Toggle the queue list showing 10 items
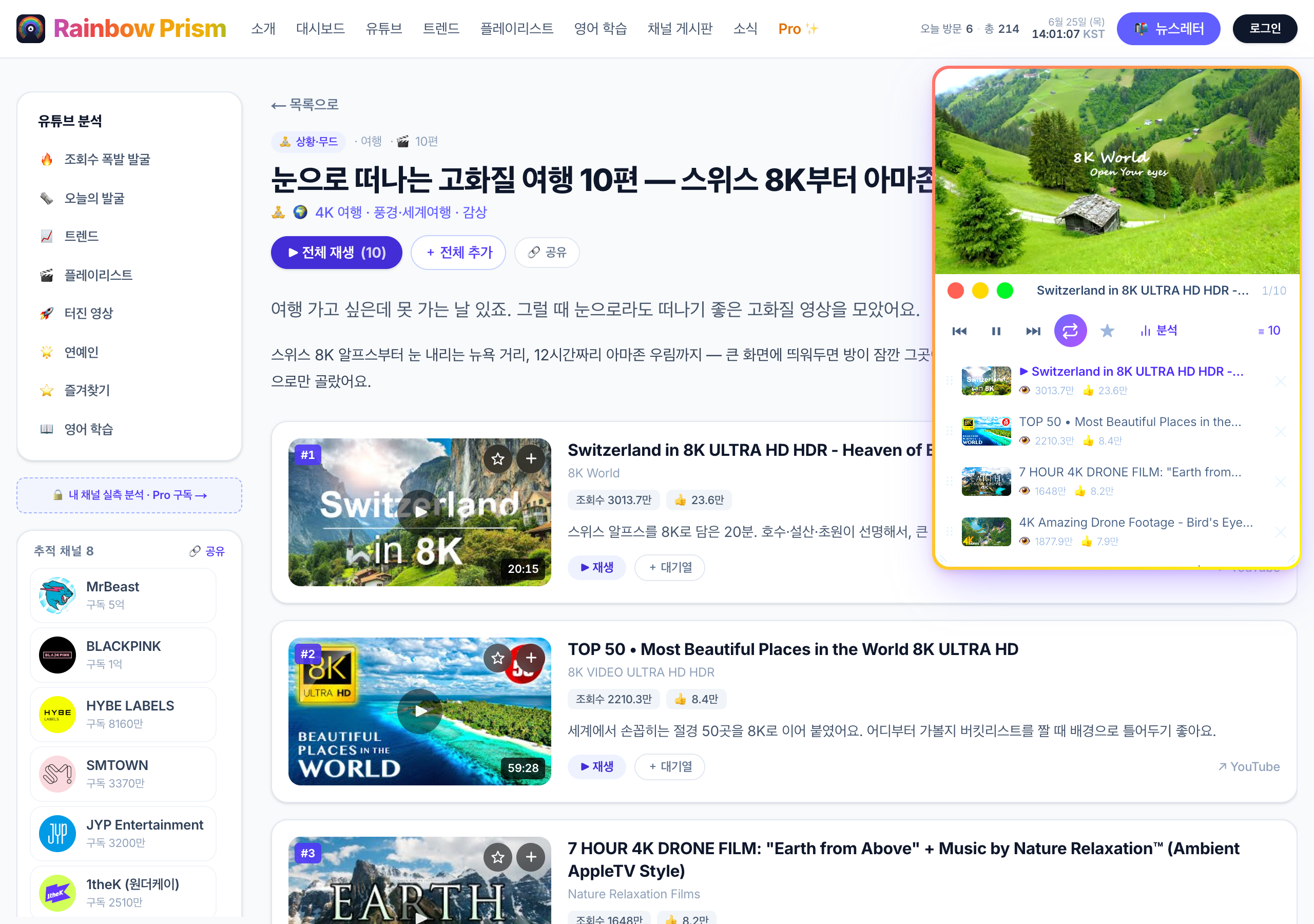Image resolution: width=1314 pixels, height=924 pixels. click(1269, 331)
